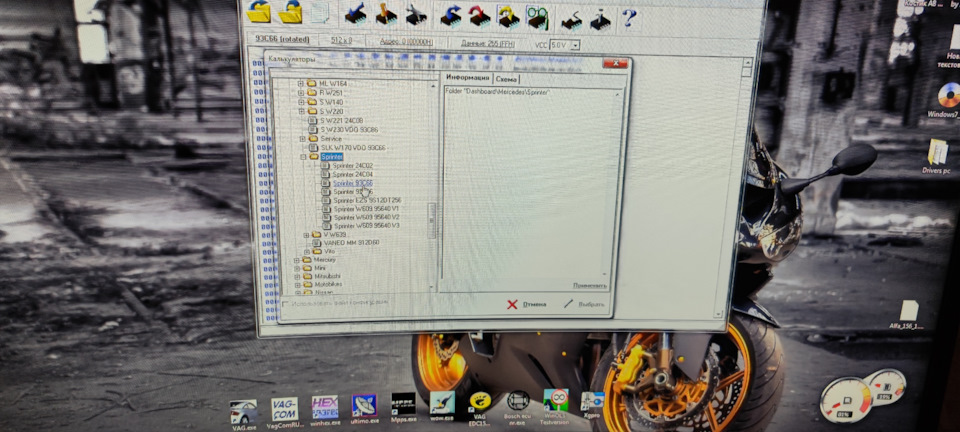The image size is (960, 432).
Task: Click the blue question mark help icon
Action: (x=629, y=18)
